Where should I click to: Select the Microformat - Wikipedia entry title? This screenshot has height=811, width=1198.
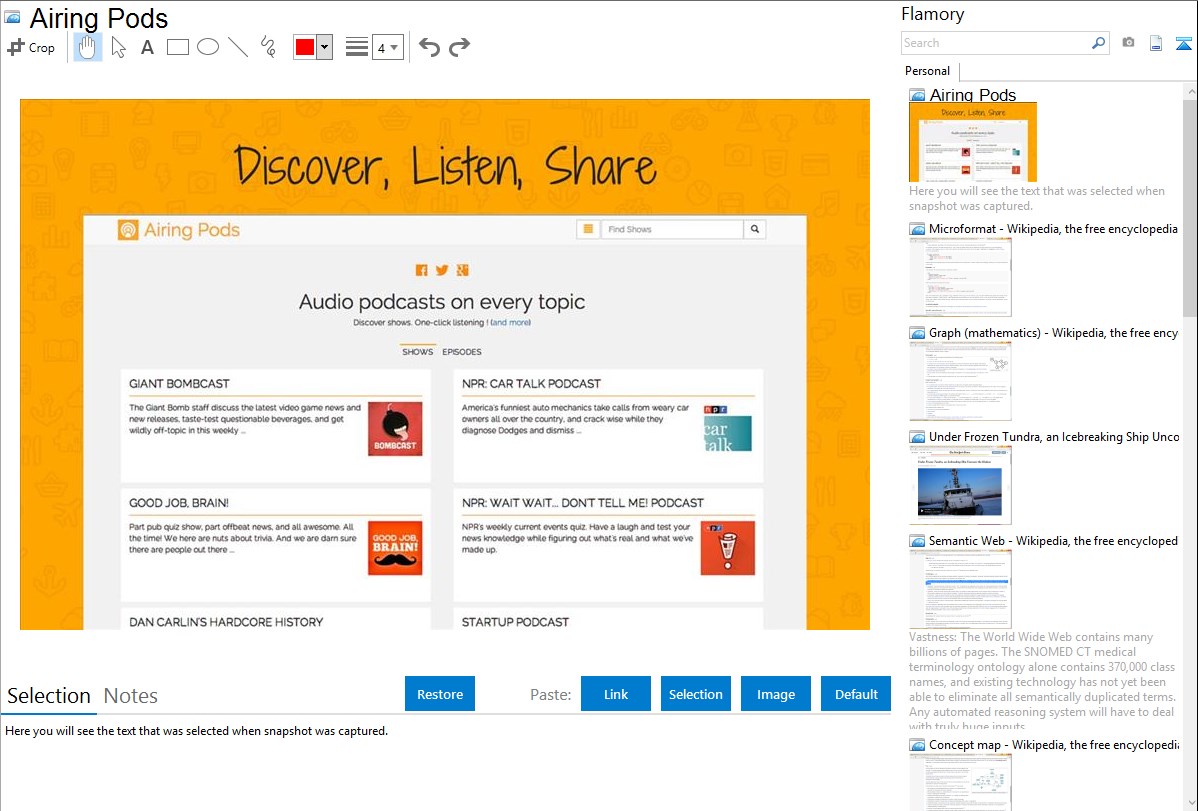tap(1053, 229)
